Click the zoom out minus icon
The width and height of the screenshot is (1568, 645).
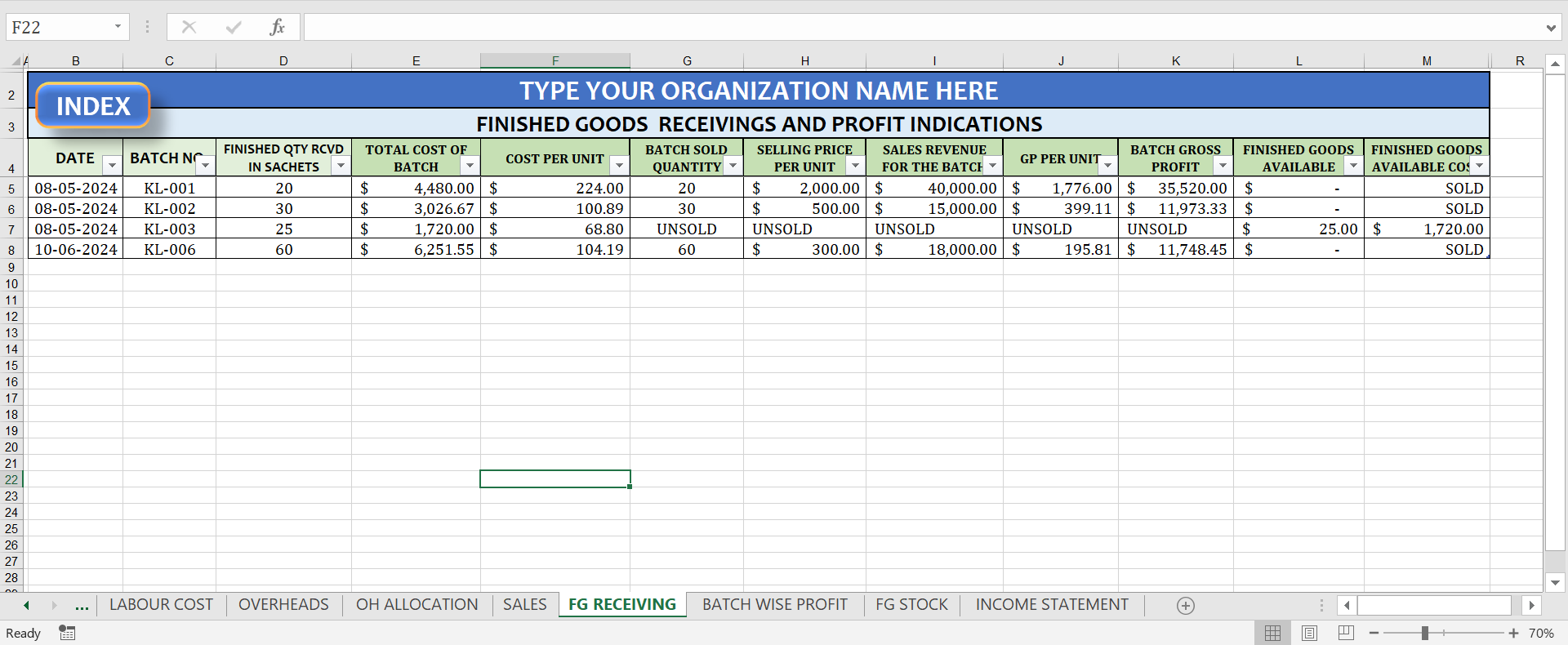(x=1374, y=633)
